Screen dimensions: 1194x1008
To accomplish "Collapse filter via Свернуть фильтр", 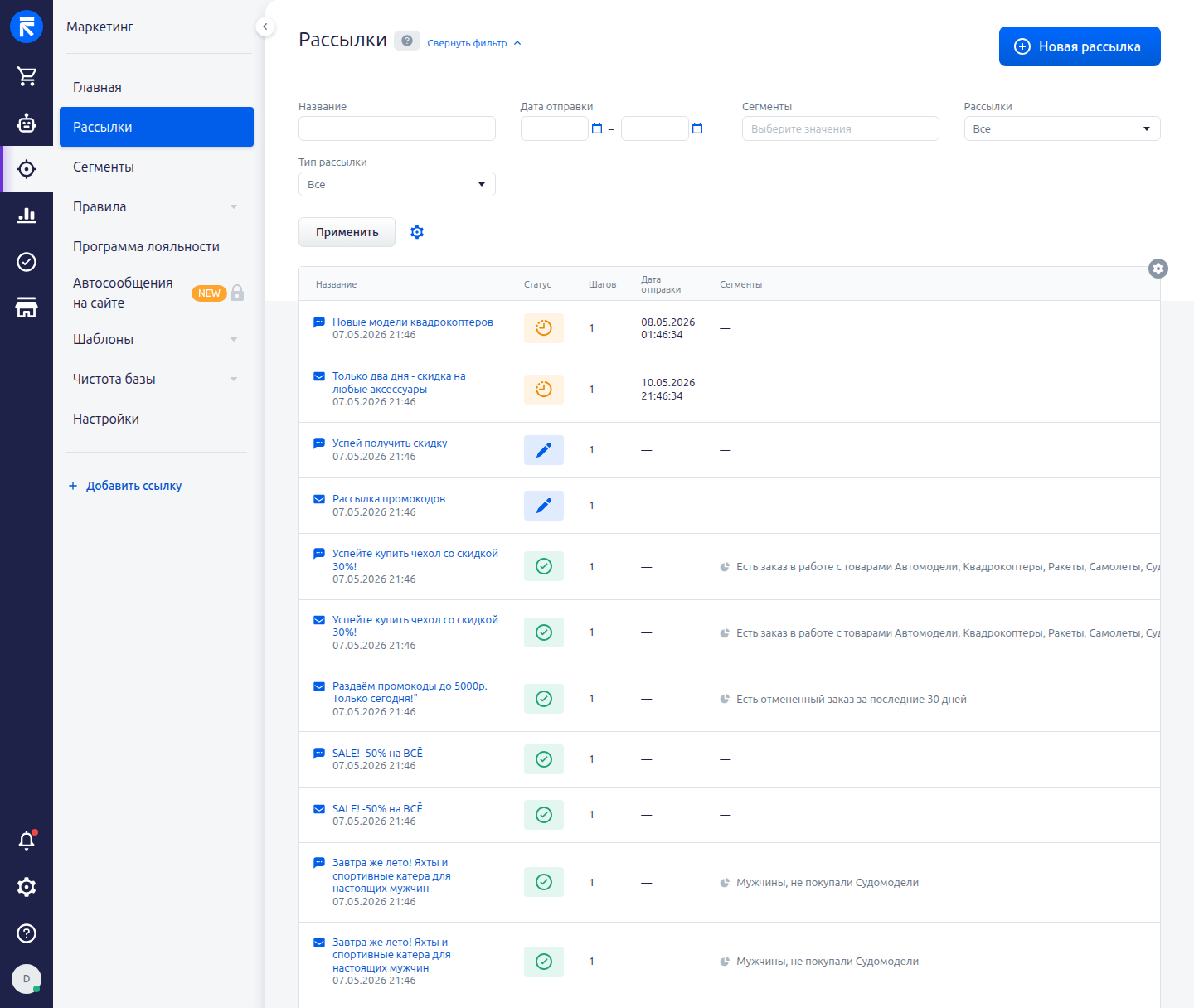I will tap(474, 43).
